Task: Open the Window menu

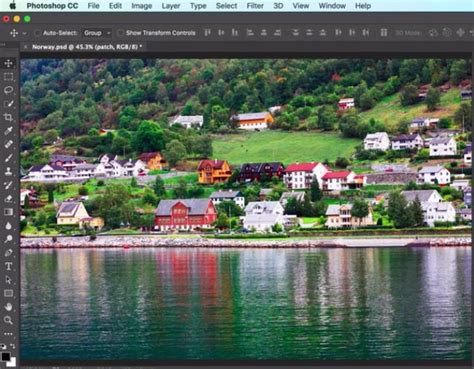Action: click(x=332, y=6)
